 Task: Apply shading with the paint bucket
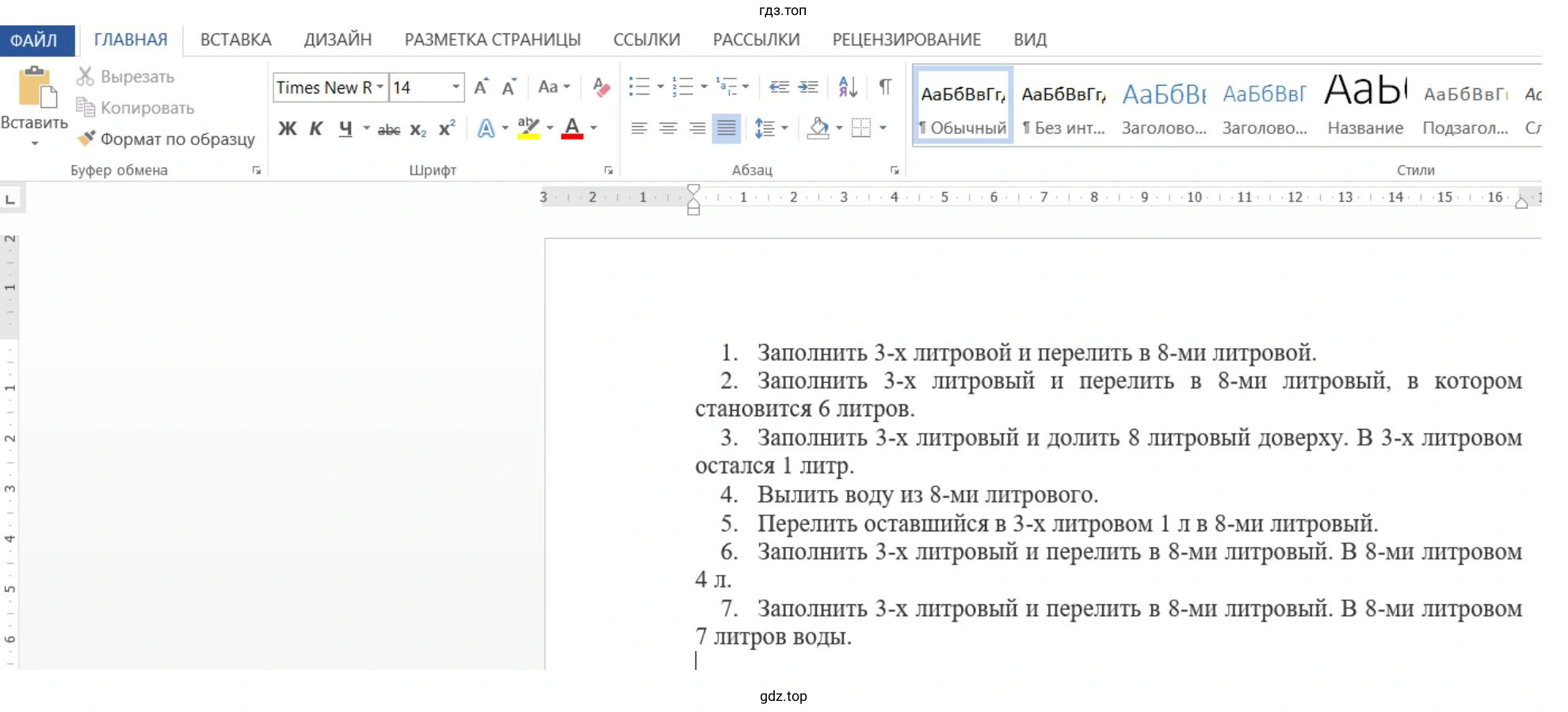pos(818,128)
